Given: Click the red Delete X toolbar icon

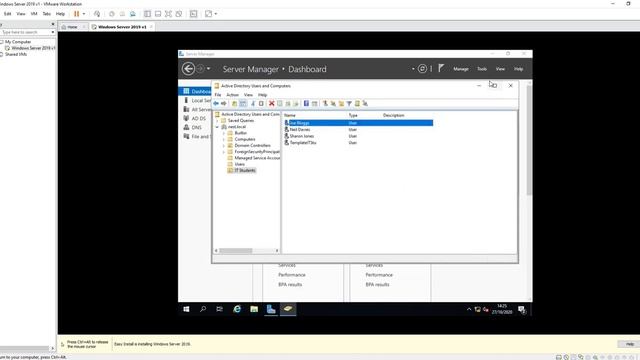Looking at the screenshot, I should [x=271, y=103].
